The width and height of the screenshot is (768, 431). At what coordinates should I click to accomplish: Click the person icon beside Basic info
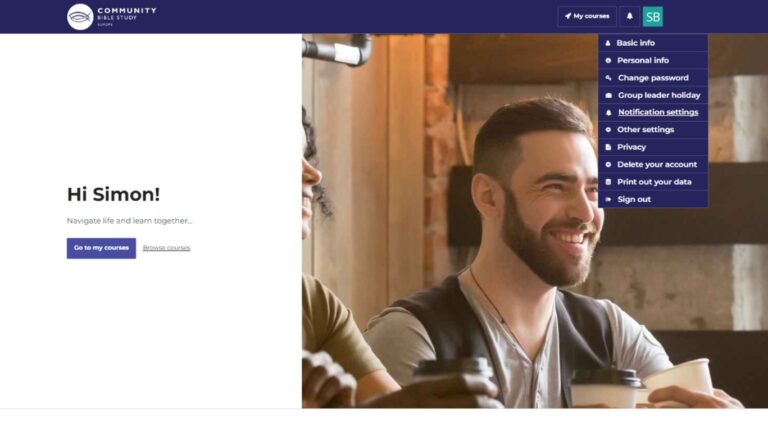coord(608,43)
